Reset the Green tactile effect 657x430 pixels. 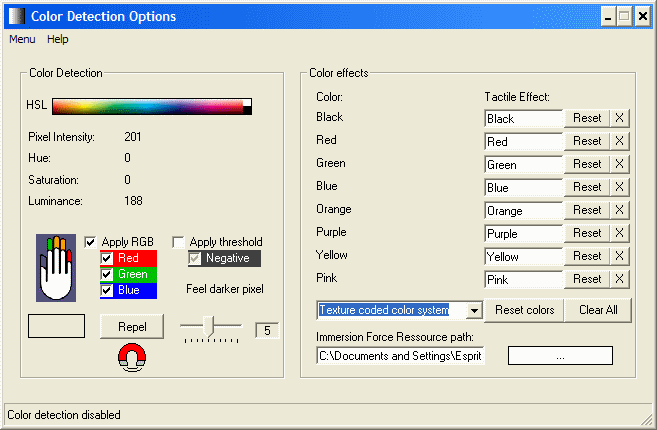pyautogui.click(x=587, y=164)
